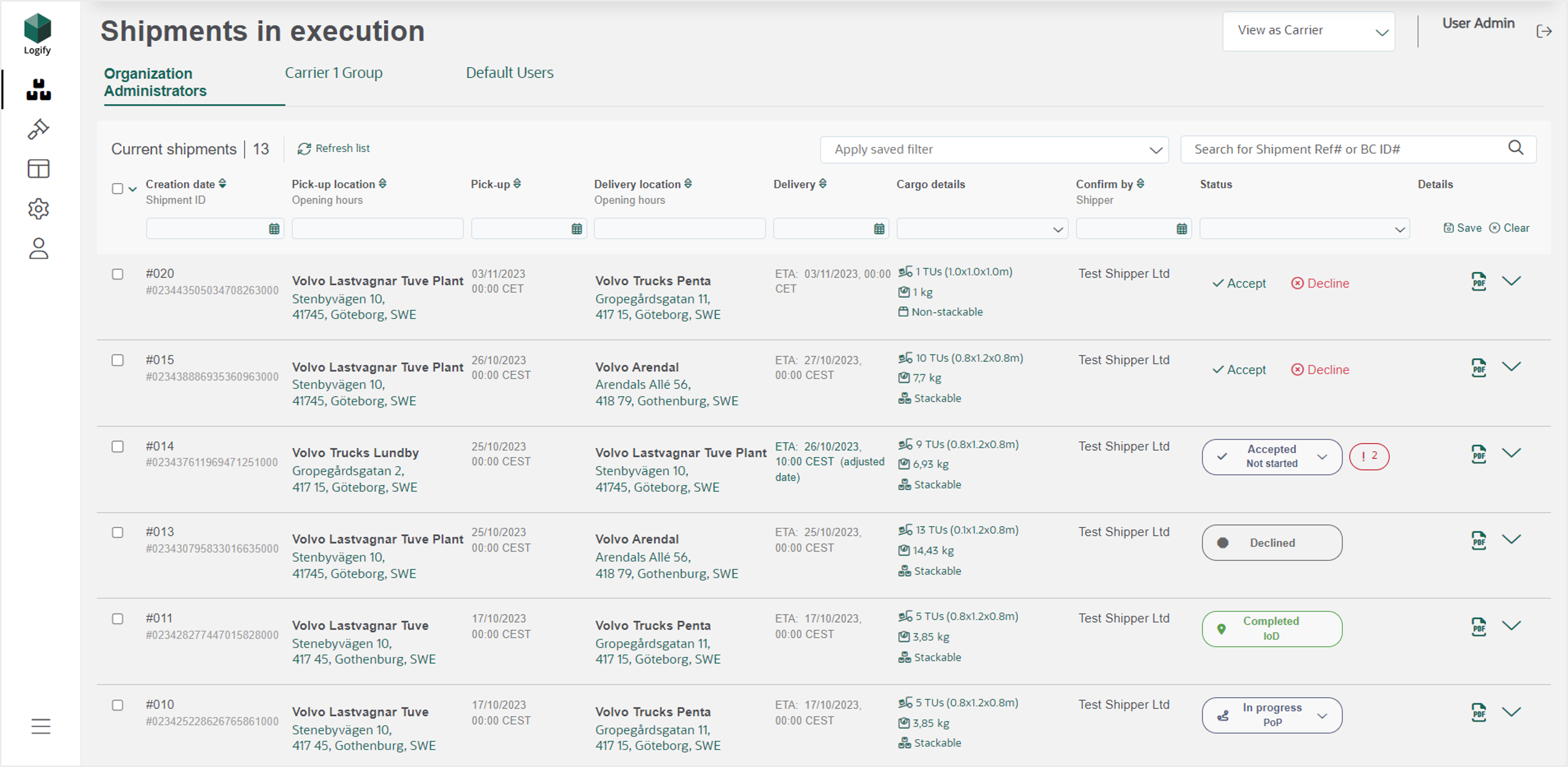This screenshot has width=1568, height=767.
Task: Open calendar in Confirm by filter
Action: [1181, 229]
